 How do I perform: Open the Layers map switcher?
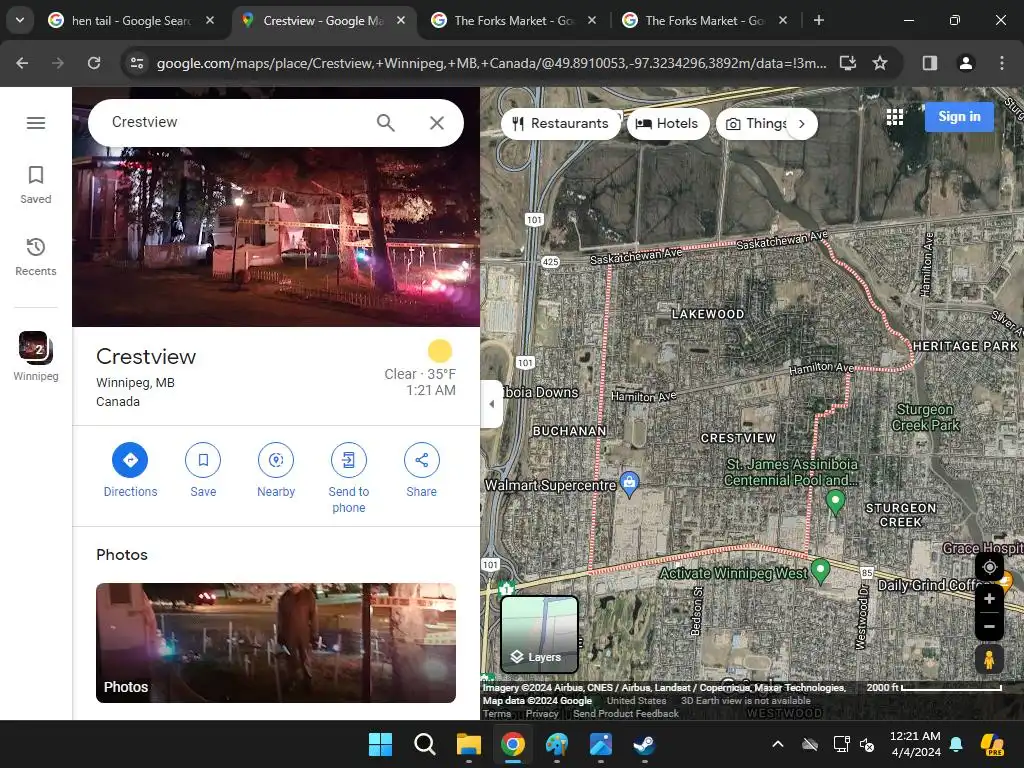point(539,634)
